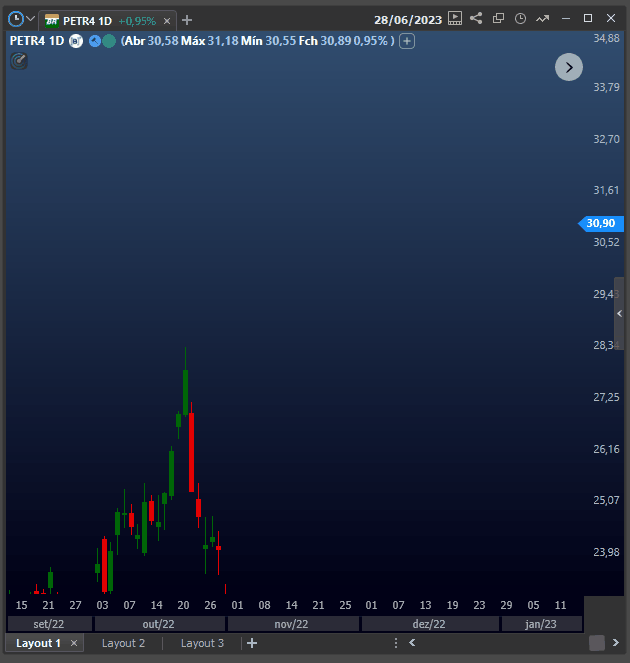This screenshot has width=630, height=663.
Task: Click the blue clock icon in title bar
Action: pyautogui.click(x=16, y=19)
